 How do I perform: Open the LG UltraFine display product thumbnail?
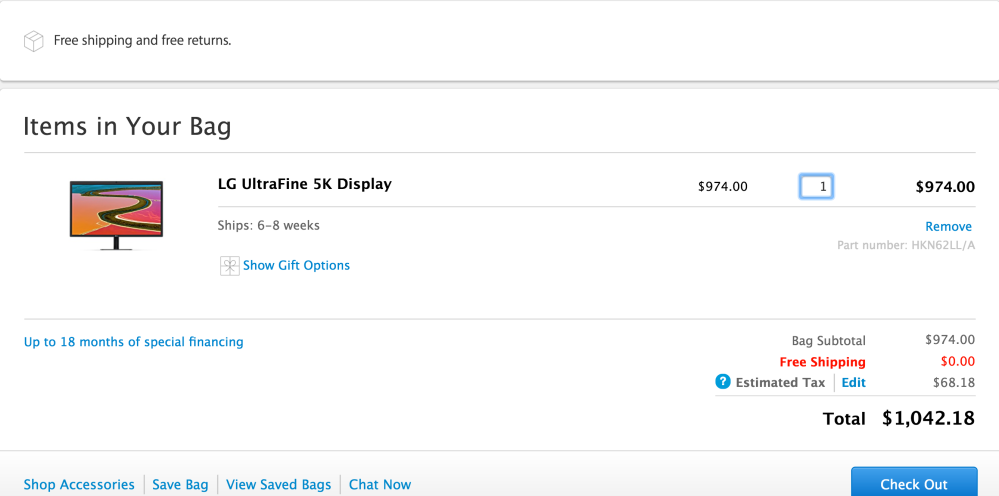[116, 214]
